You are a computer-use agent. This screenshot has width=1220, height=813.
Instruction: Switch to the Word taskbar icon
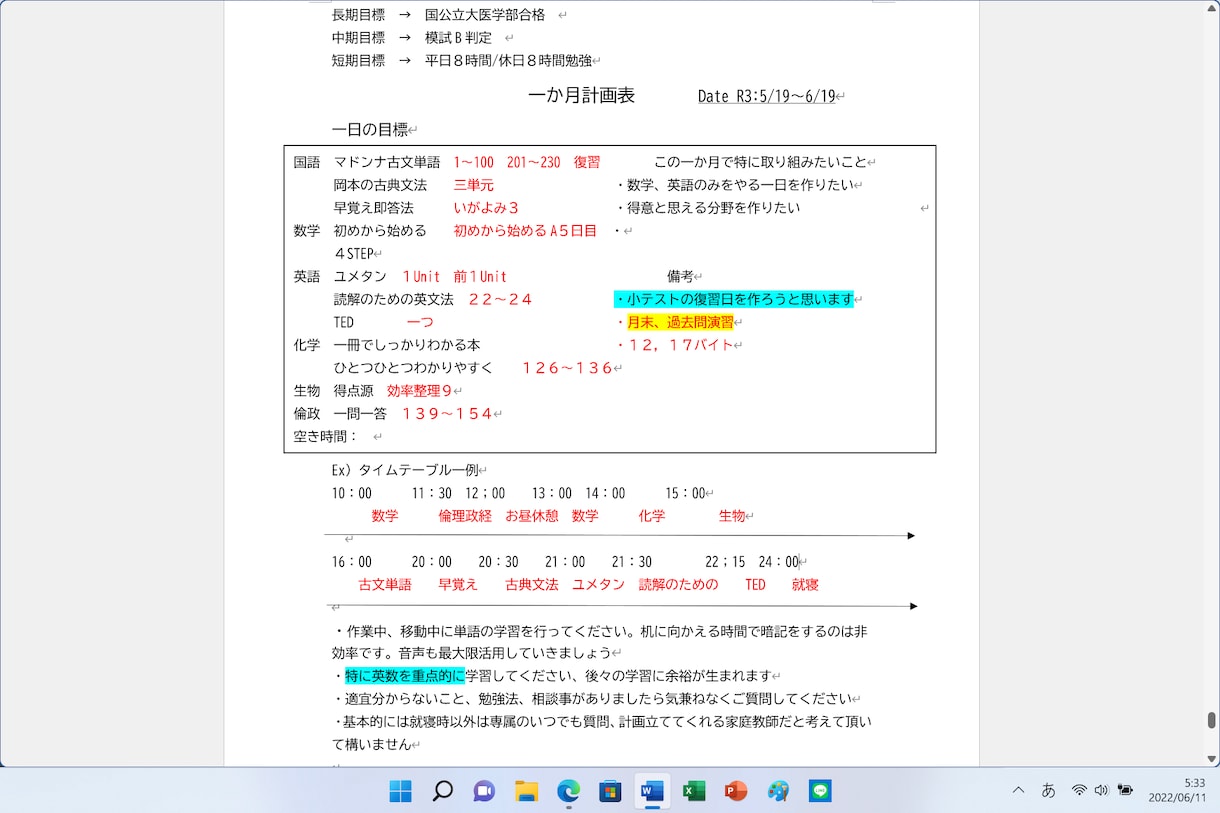(652, 791)
